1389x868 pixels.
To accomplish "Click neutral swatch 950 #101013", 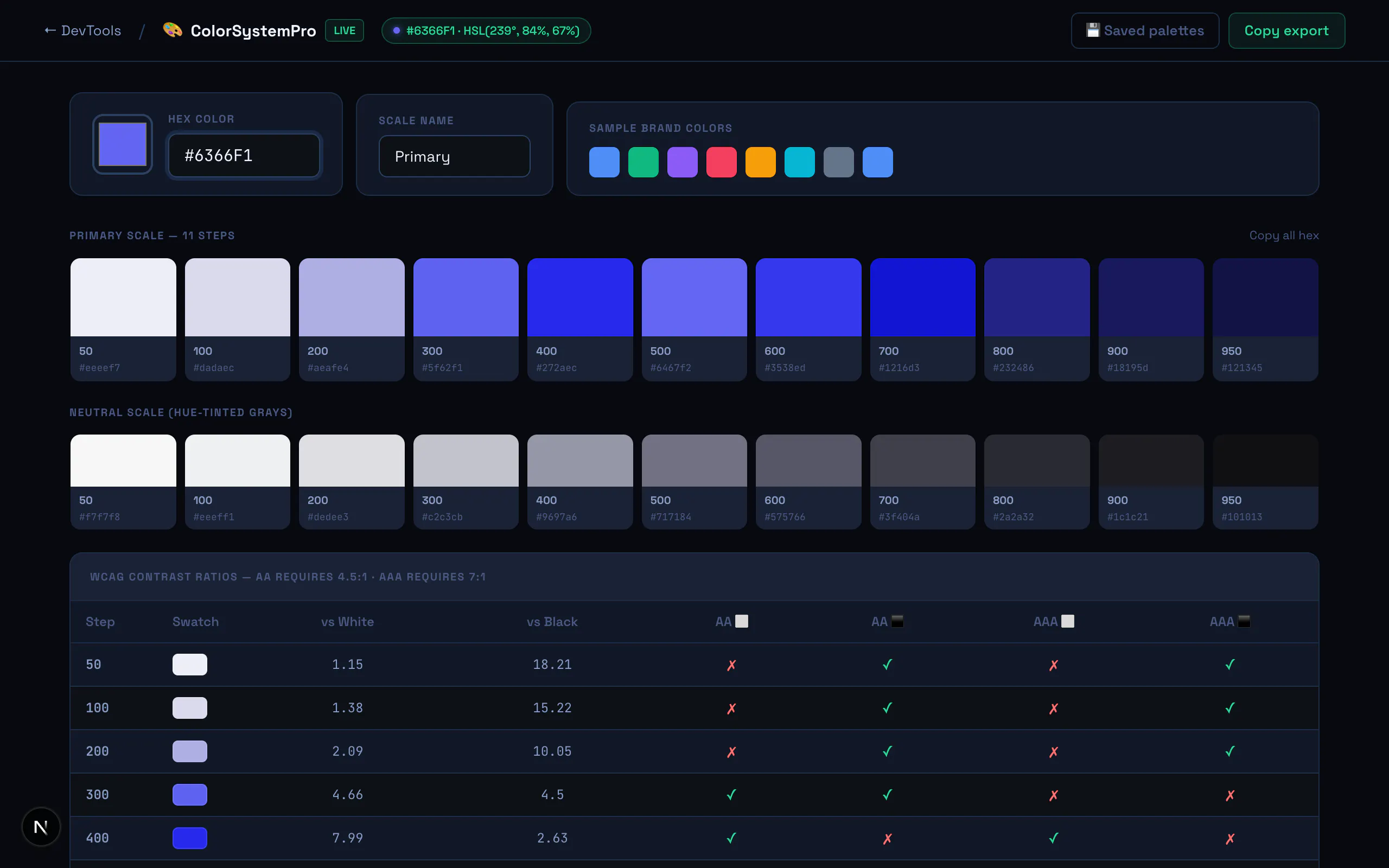I will [x=1266, y=482].
